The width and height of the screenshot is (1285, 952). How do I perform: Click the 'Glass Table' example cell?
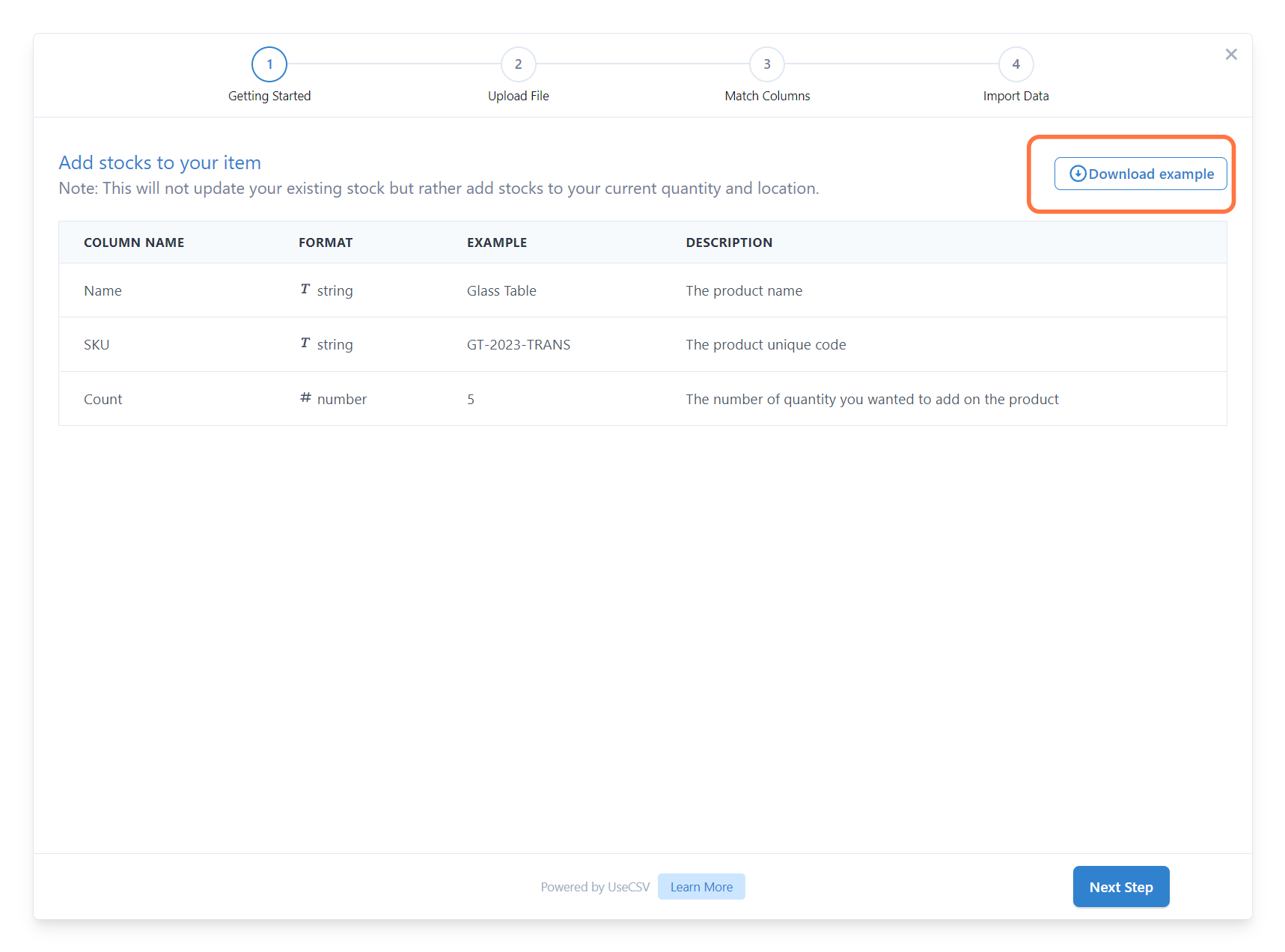pyautogui.click(x=501, y=291)
